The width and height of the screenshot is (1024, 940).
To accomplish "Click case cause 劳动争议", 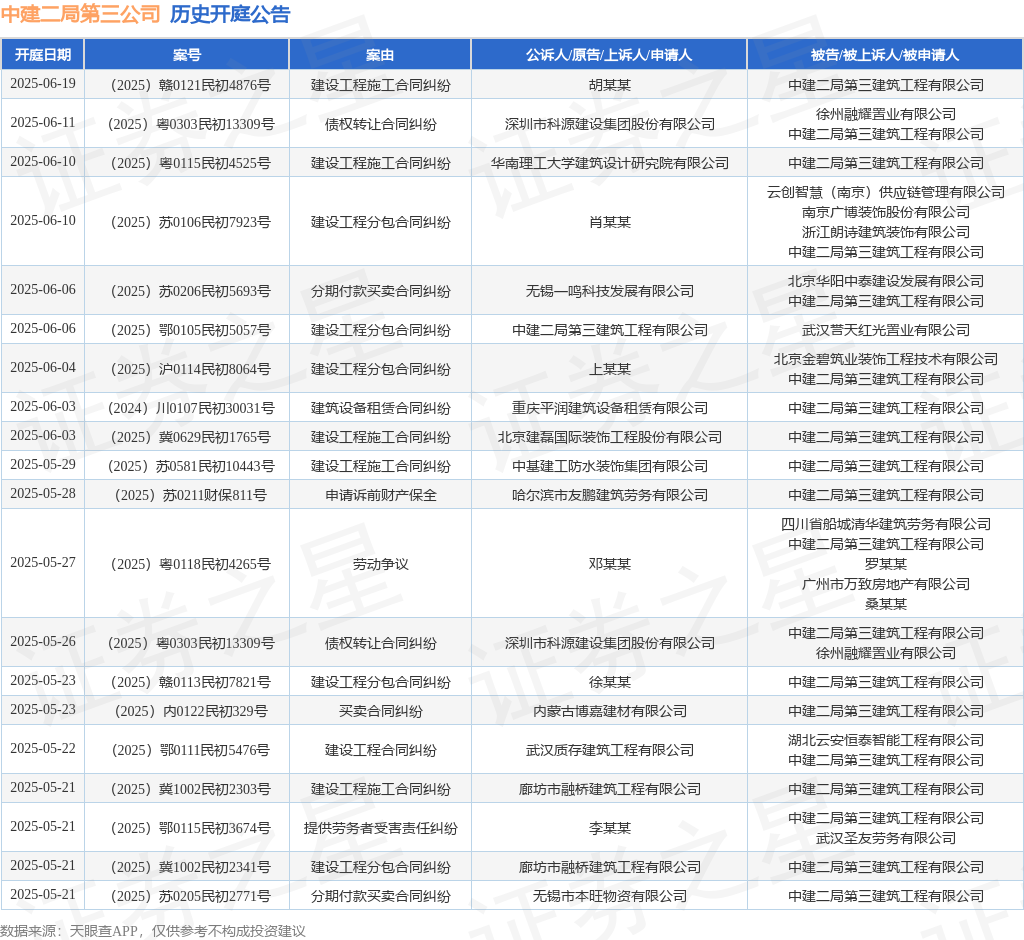I will pos(380,564).
